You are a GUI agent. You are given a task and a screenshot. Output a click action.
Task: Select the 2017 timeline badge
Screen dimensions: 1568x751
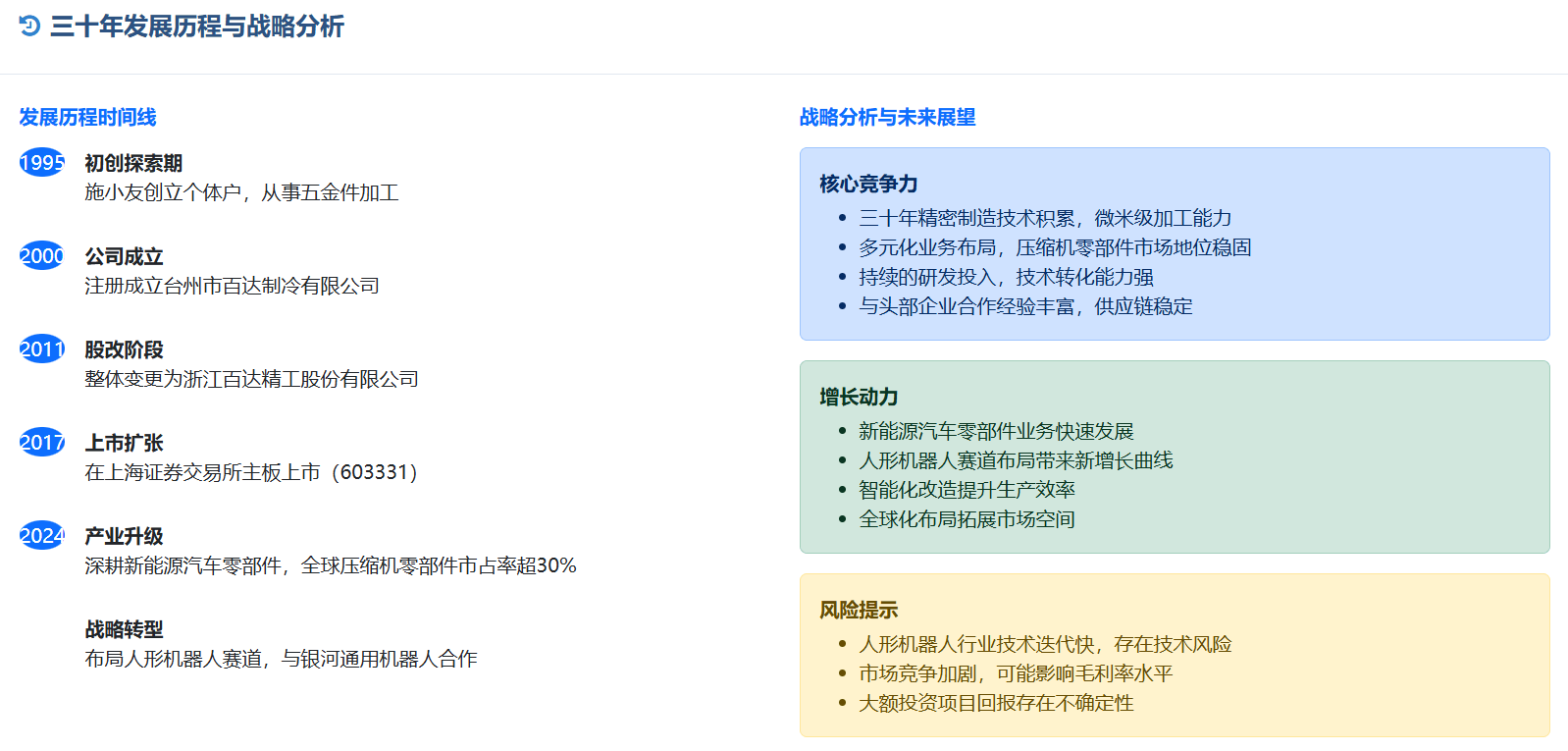pyautogui.click(x=42, y=442)
